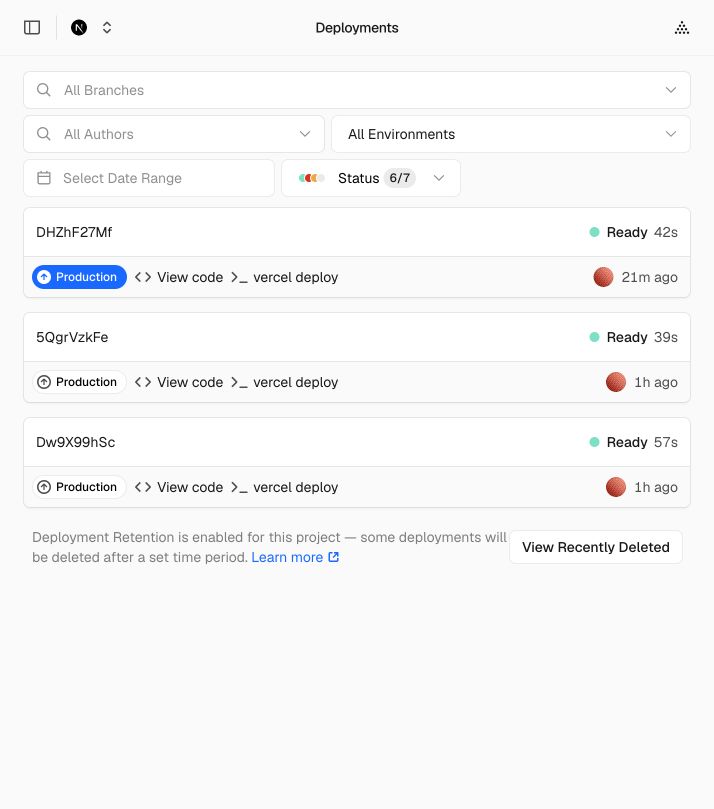Click the code brackets icon in Dw9X99hSc row
The width and height of the screenshot is (714, 809).
pyautogui.click(x=143, y=487)
